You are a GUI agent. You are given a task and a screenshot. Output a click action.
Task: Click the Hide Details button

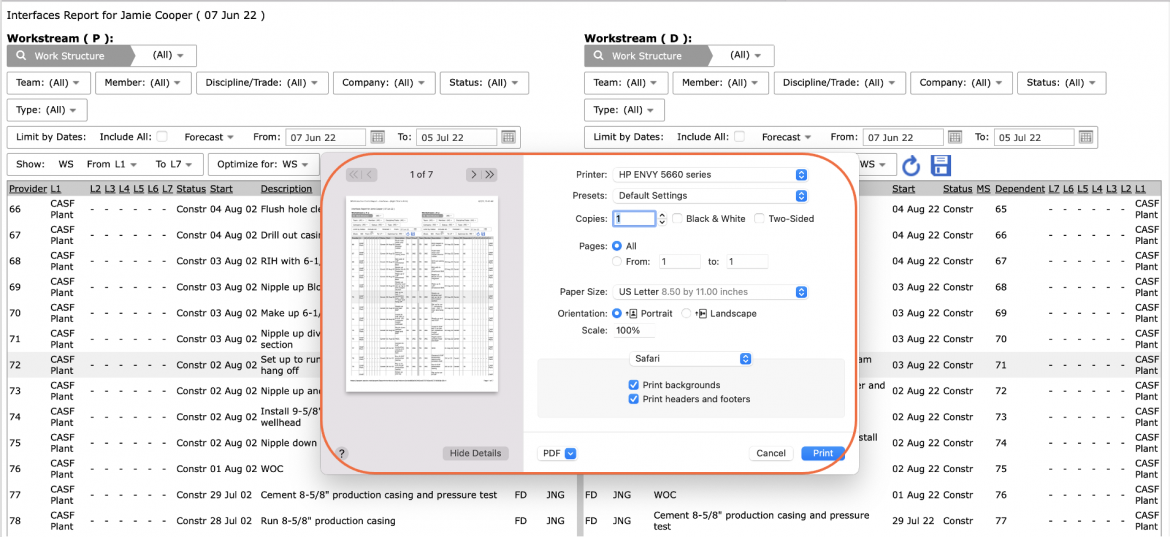(x=475, y=453)
